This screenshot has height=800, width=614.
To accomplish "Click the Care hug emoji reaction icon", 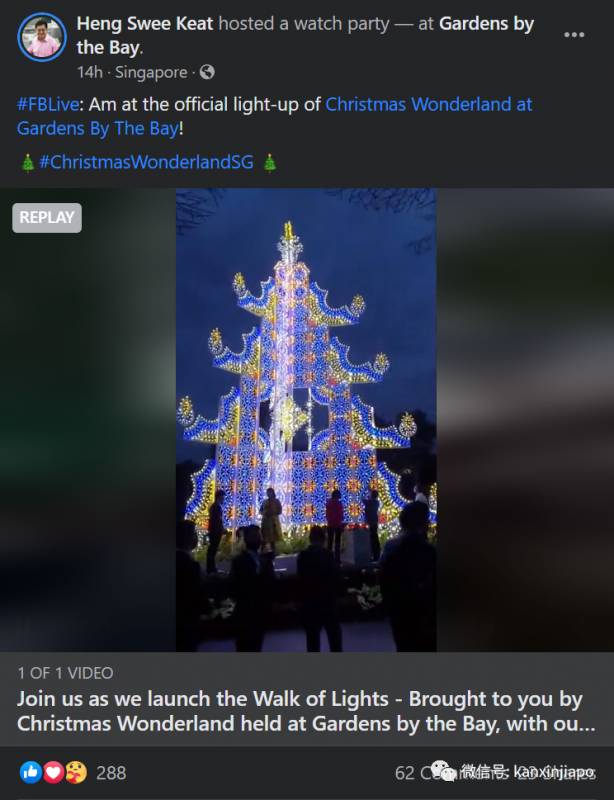I will [75, 772].
